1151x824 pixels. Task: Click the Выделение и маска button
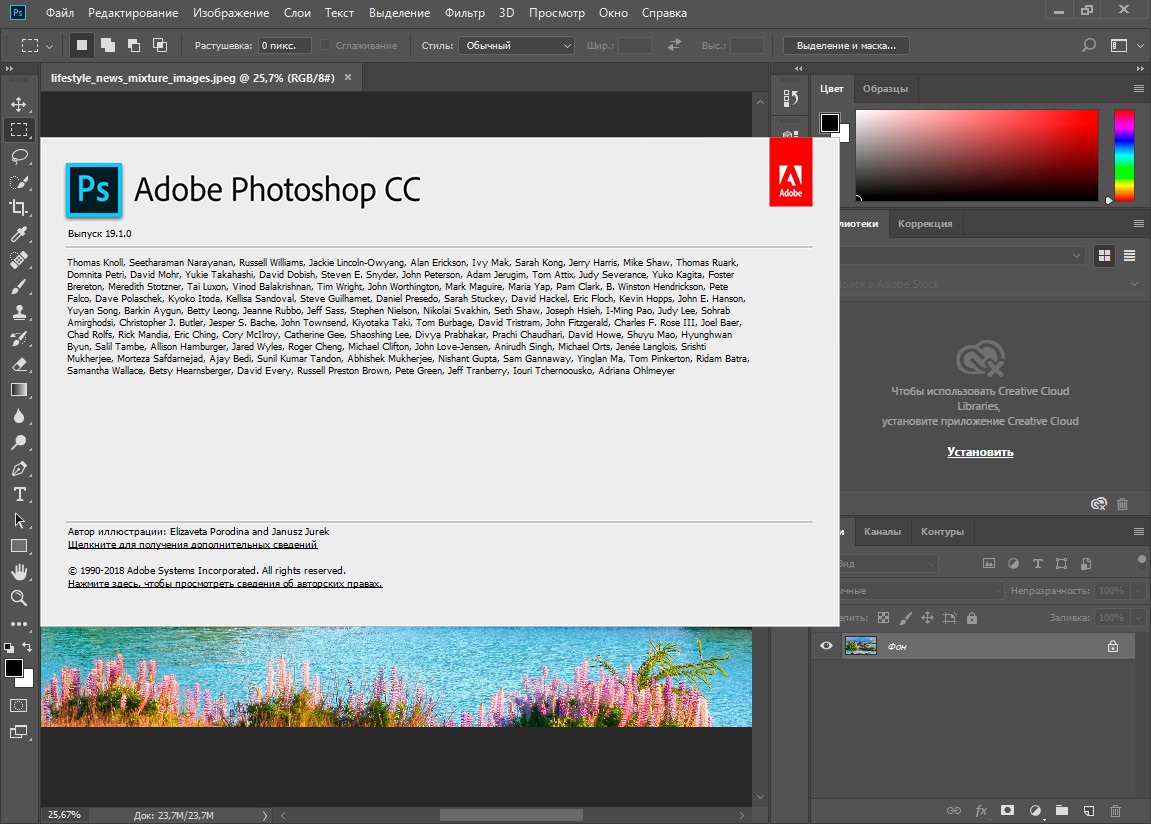(846, 46)
